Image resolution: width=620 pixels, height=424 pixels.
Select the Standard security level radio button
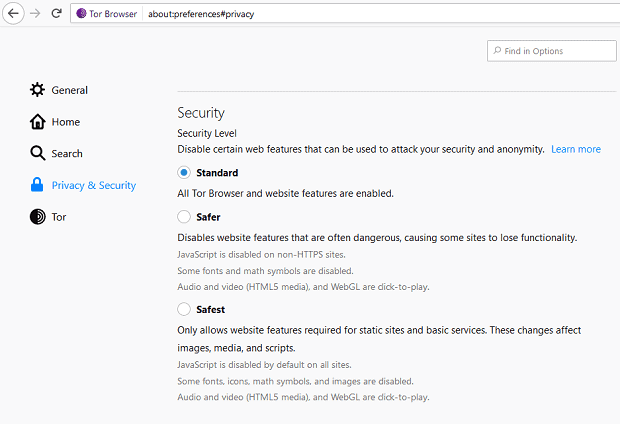[x=183, y=172]
